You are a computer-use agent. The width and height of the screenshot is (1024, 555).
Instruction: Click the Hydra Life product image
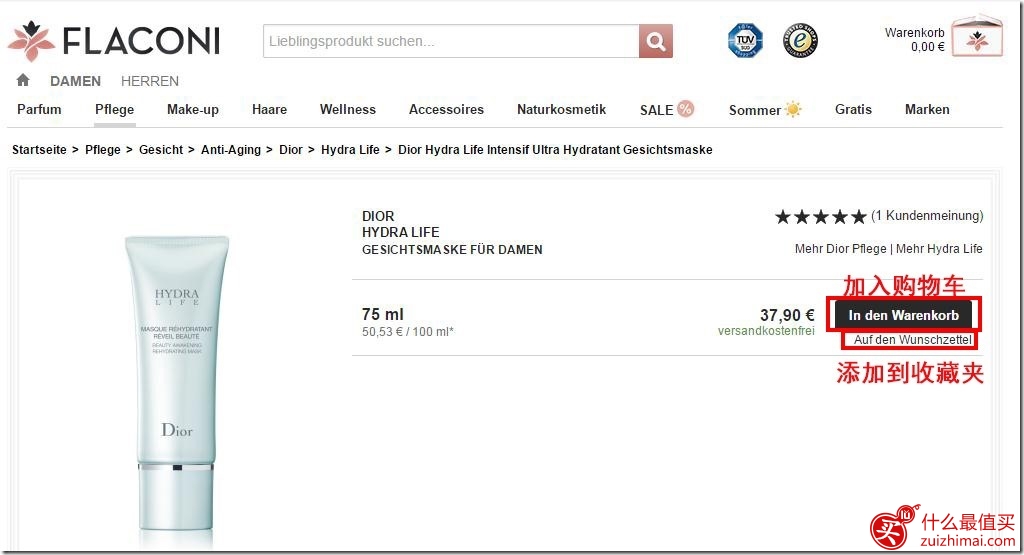click(x=176, y=390)
